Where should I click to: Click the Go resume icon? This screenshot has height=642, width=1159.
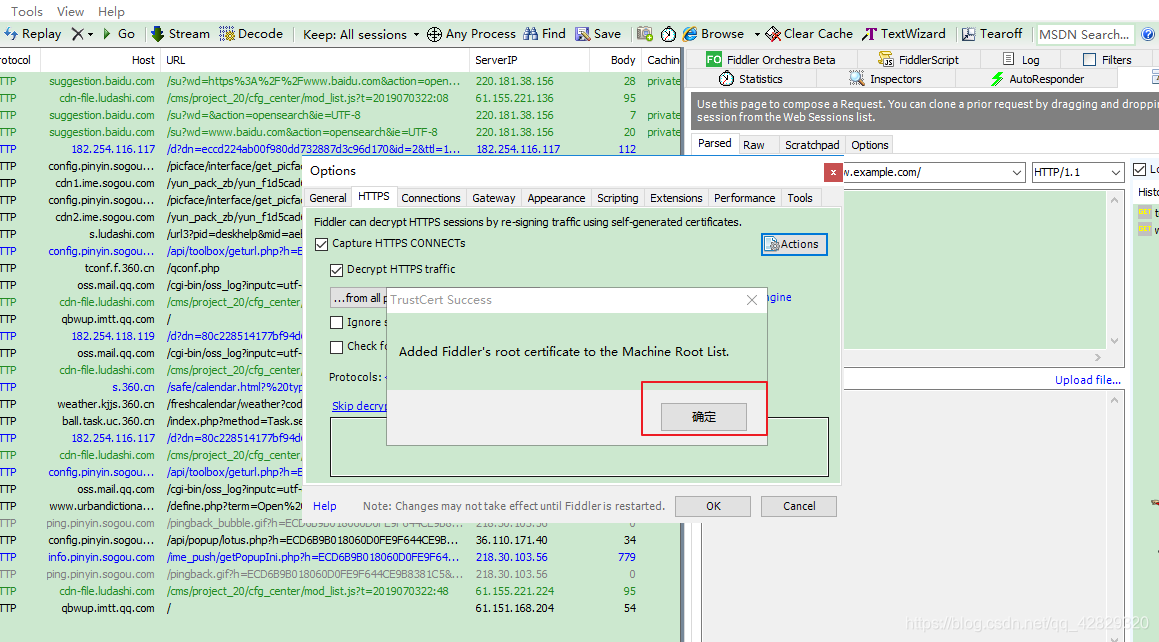point(107,34)
